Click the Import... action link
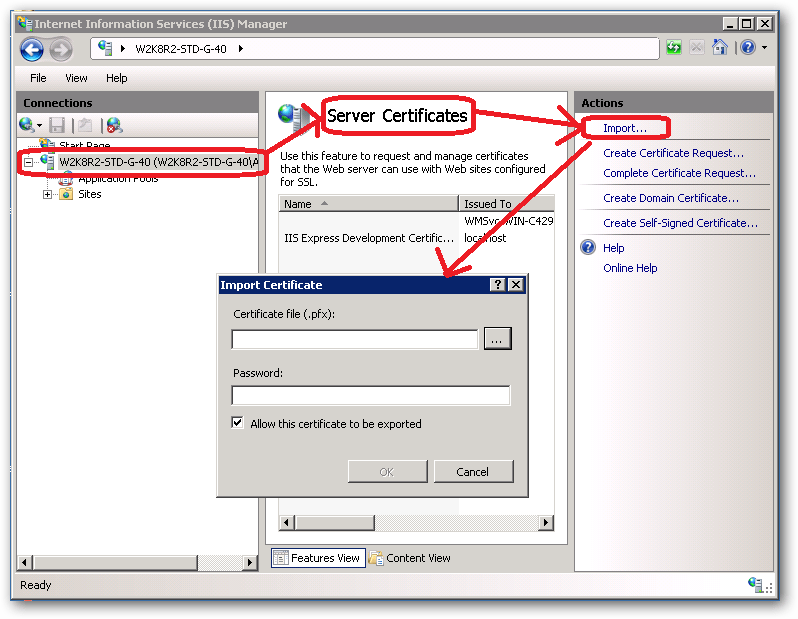The height and width of the screenshot is (619, 798). pyautogui.click(x=625, y=128)
